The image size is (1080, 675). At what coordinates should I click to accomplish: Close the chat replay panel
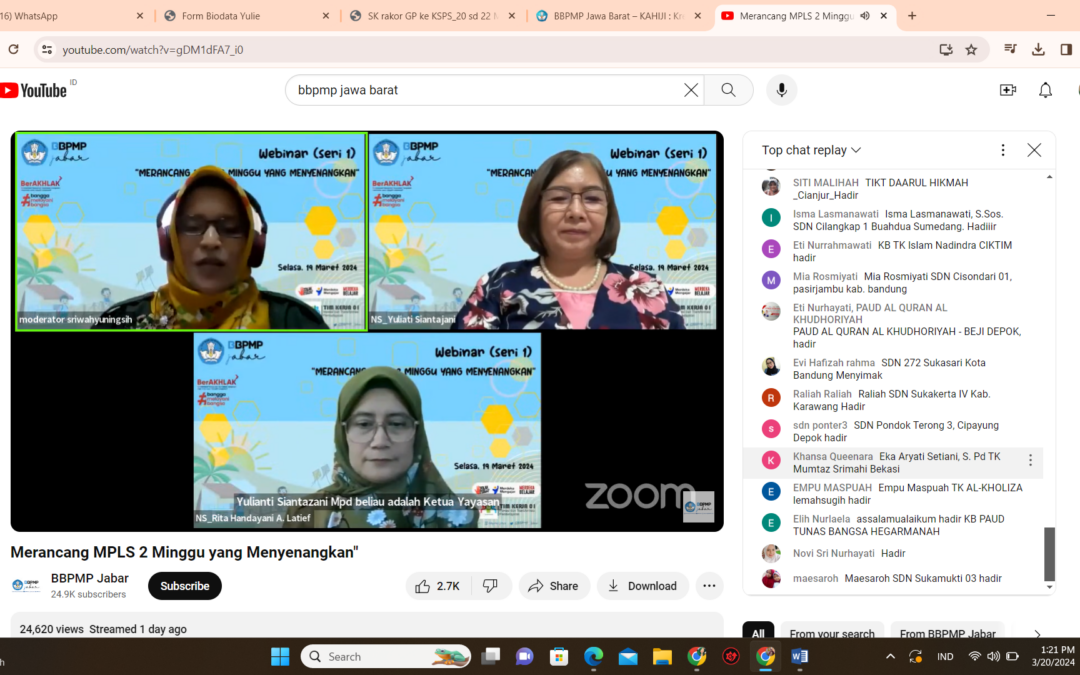(1034, 150)
